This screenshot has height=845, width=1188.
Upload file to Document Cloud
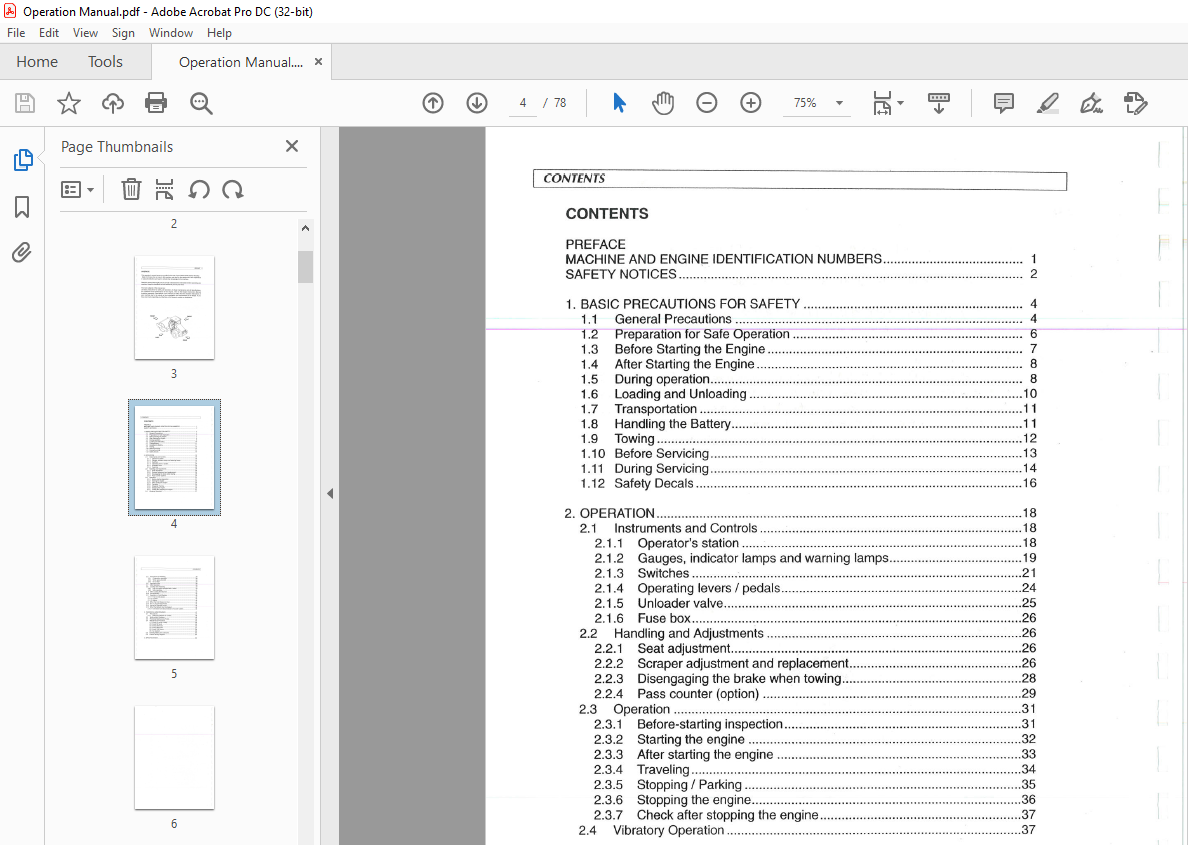pos(113,103)
